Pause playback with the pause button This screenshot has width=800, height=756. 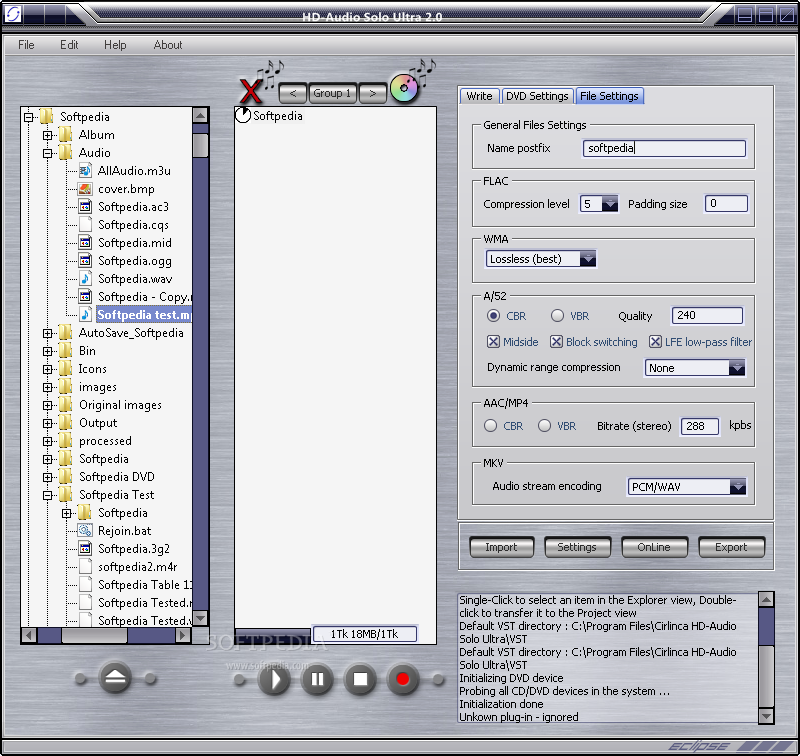(317, 679)
